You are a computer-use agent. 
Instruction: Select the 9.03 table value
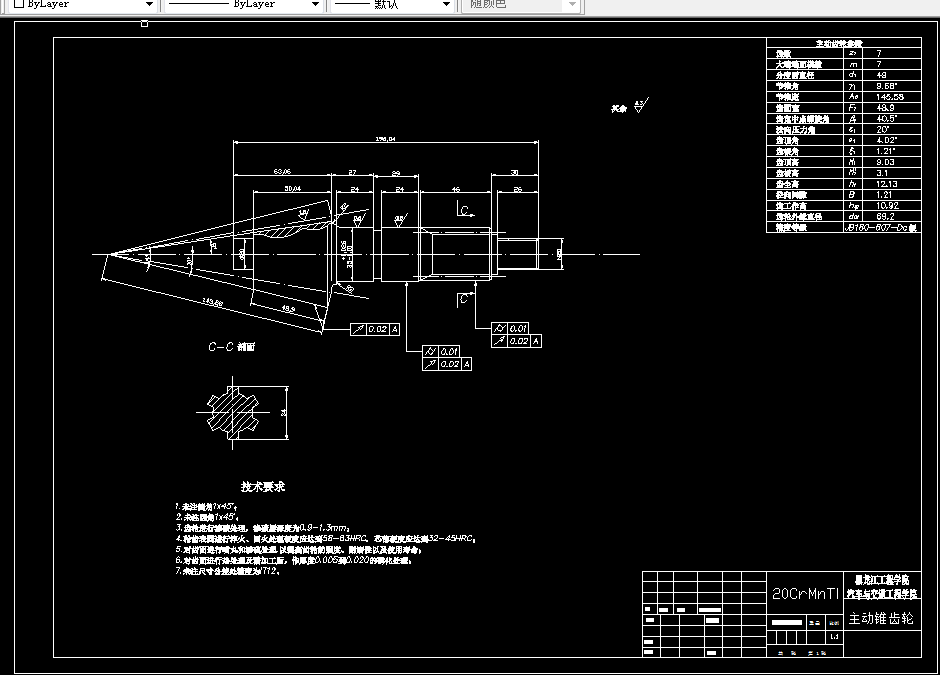(885, 162)
